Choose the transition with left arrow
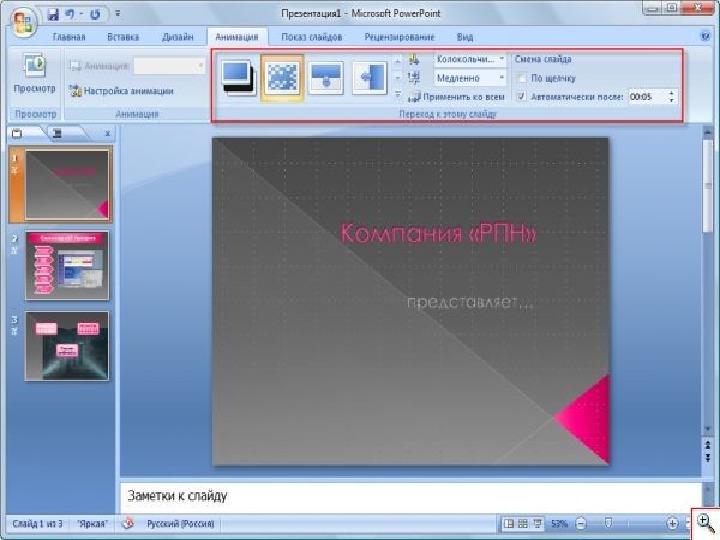720x540 pixels. point(370,78)
